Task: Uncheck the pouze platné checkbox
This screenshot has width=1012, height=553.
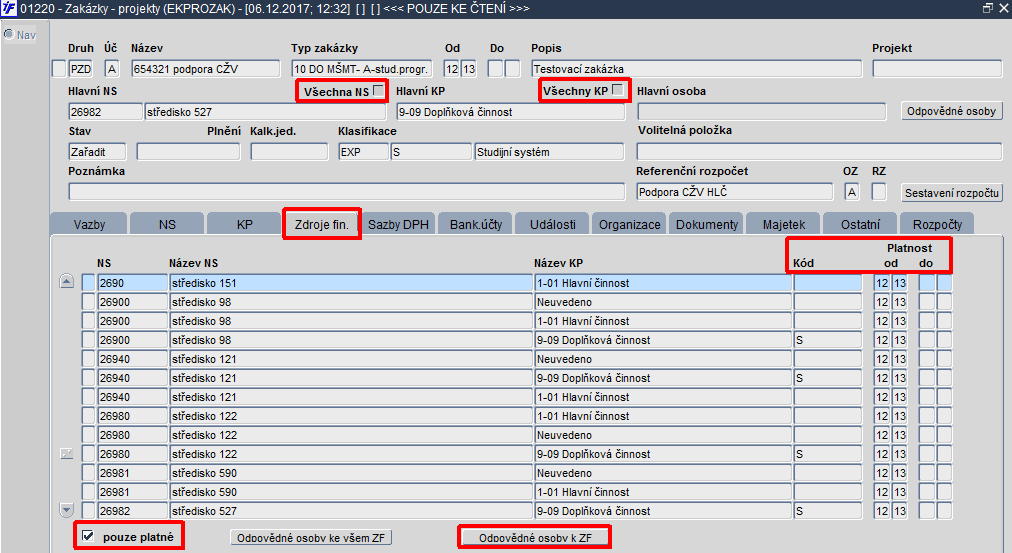Action: 88,536
